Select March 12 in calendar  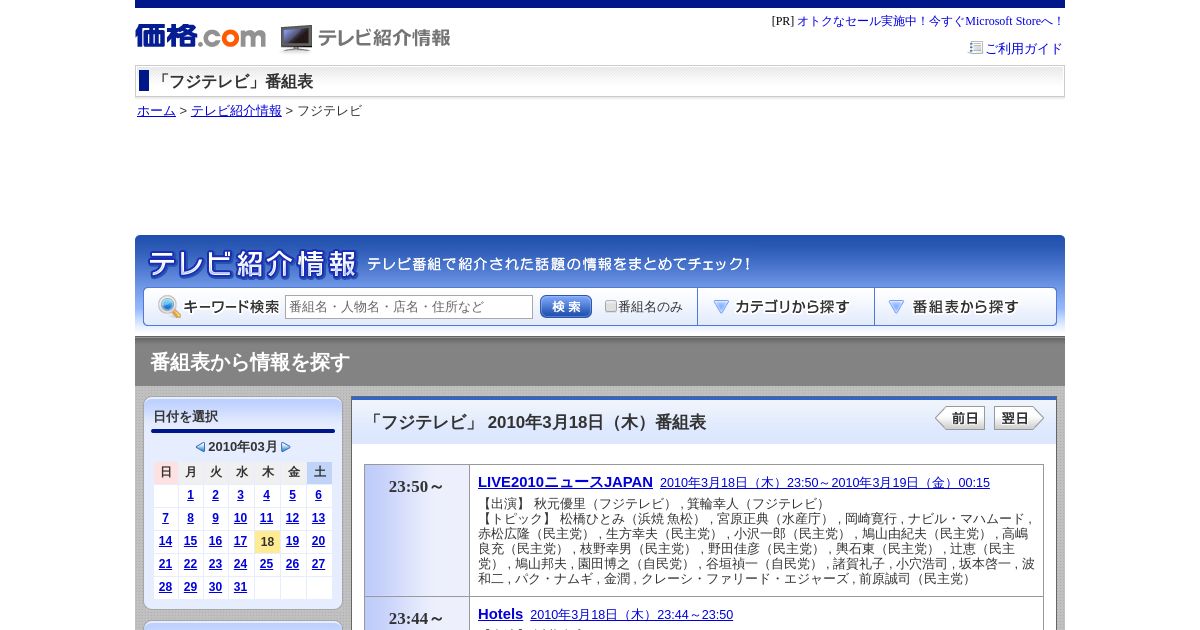click(x=292, y=518)
